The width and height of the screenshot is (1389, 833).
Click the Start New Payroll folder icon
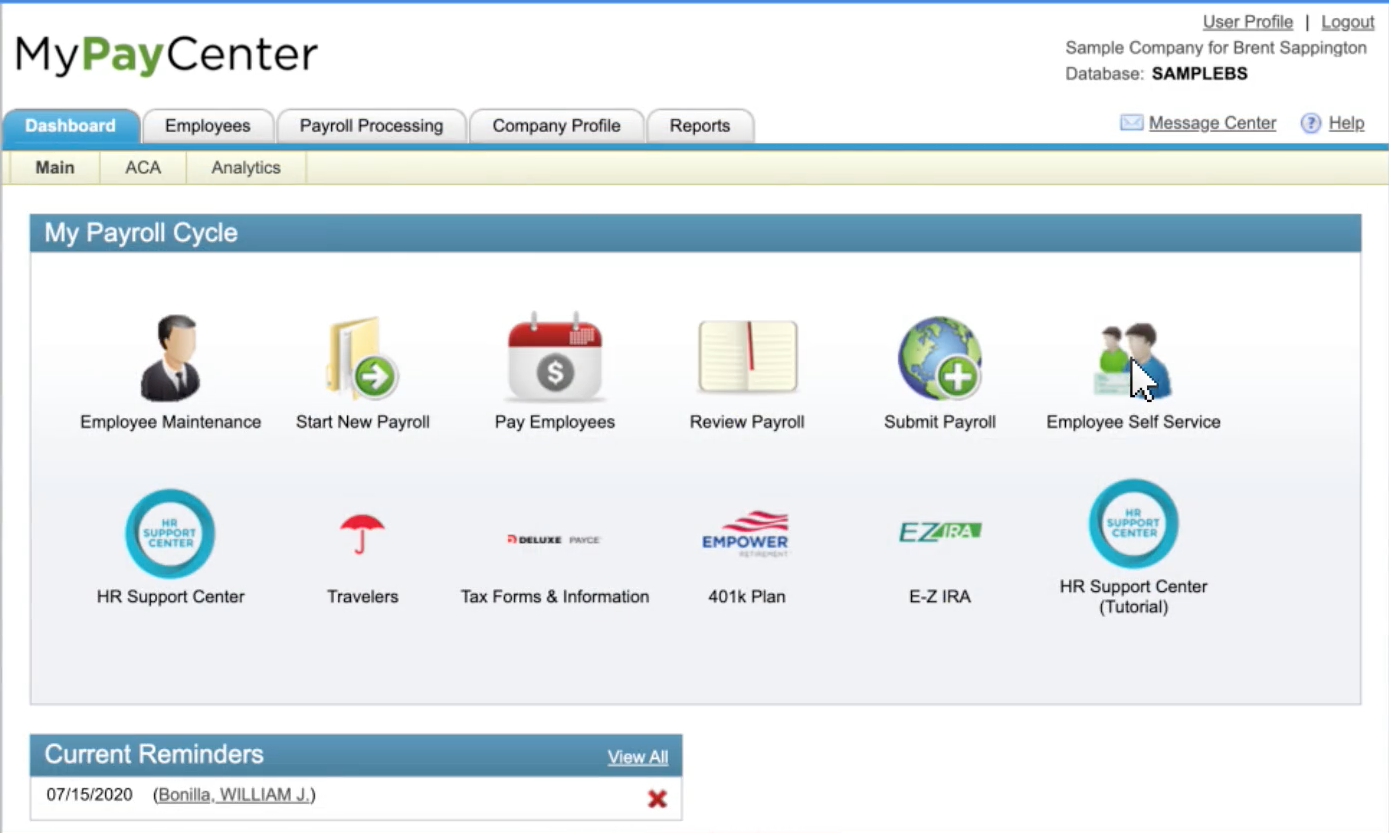pos(362,358)
